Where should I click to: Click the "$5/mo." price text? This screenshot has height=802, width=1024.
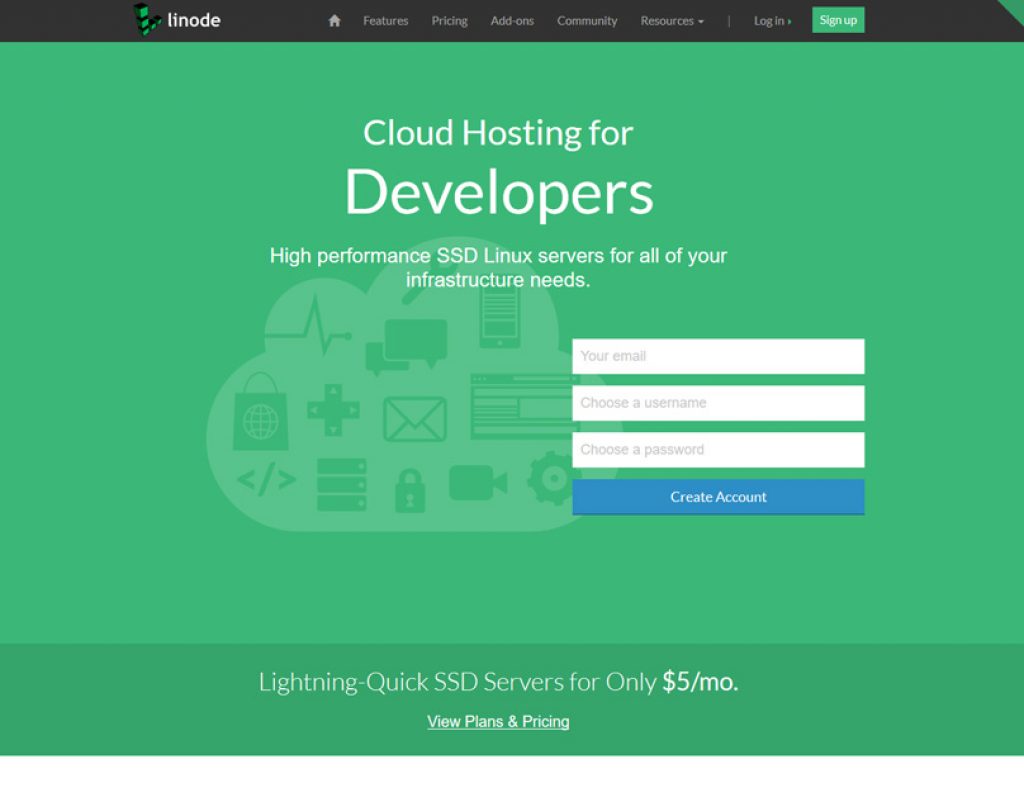pos(700,682)
